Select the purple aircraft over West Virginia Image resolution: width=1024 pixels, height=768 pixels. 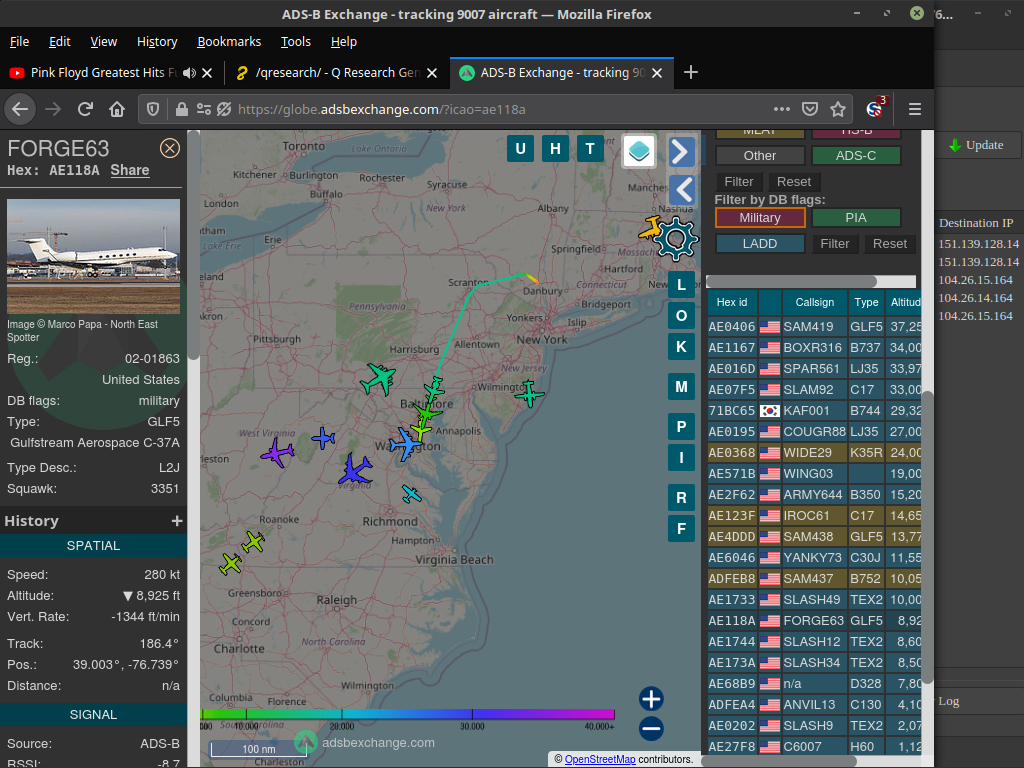[278, 452]
